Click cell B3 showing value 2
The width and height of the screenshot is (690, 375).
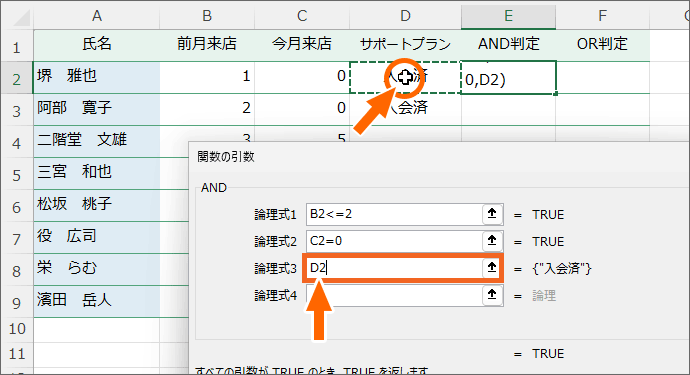coord(207,110)
